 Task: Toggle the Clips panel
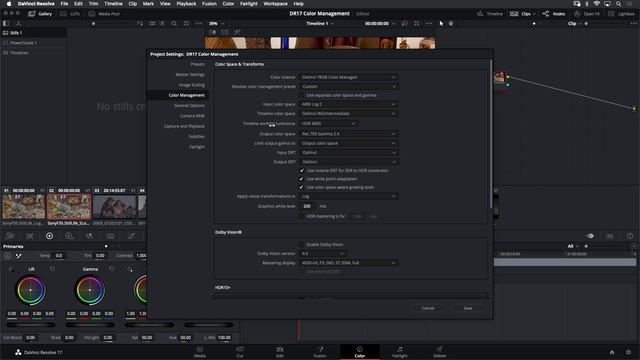tap(522, 13)
